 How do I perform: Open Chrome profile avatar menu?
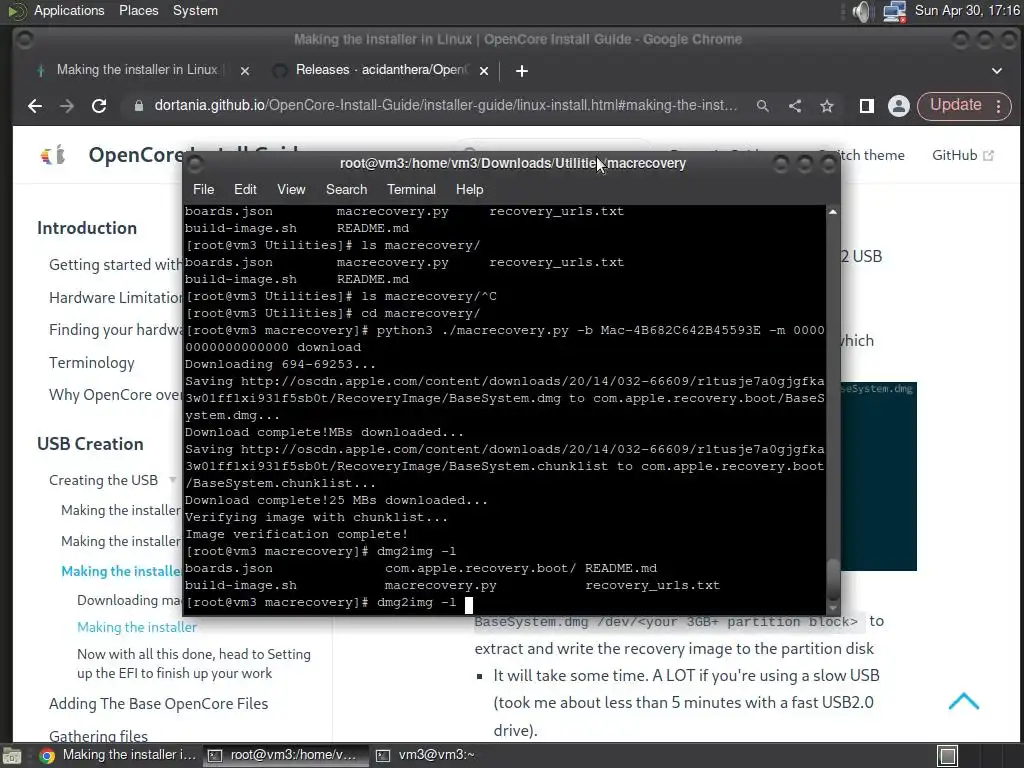click(x=899, y=106)
